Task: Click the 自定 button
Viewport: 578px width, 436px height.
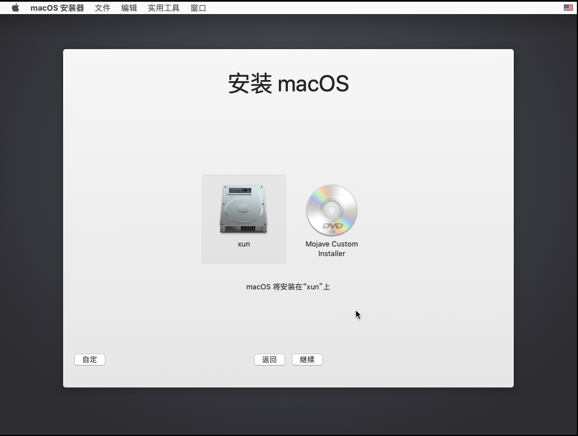Action: [x=90, y=359]
